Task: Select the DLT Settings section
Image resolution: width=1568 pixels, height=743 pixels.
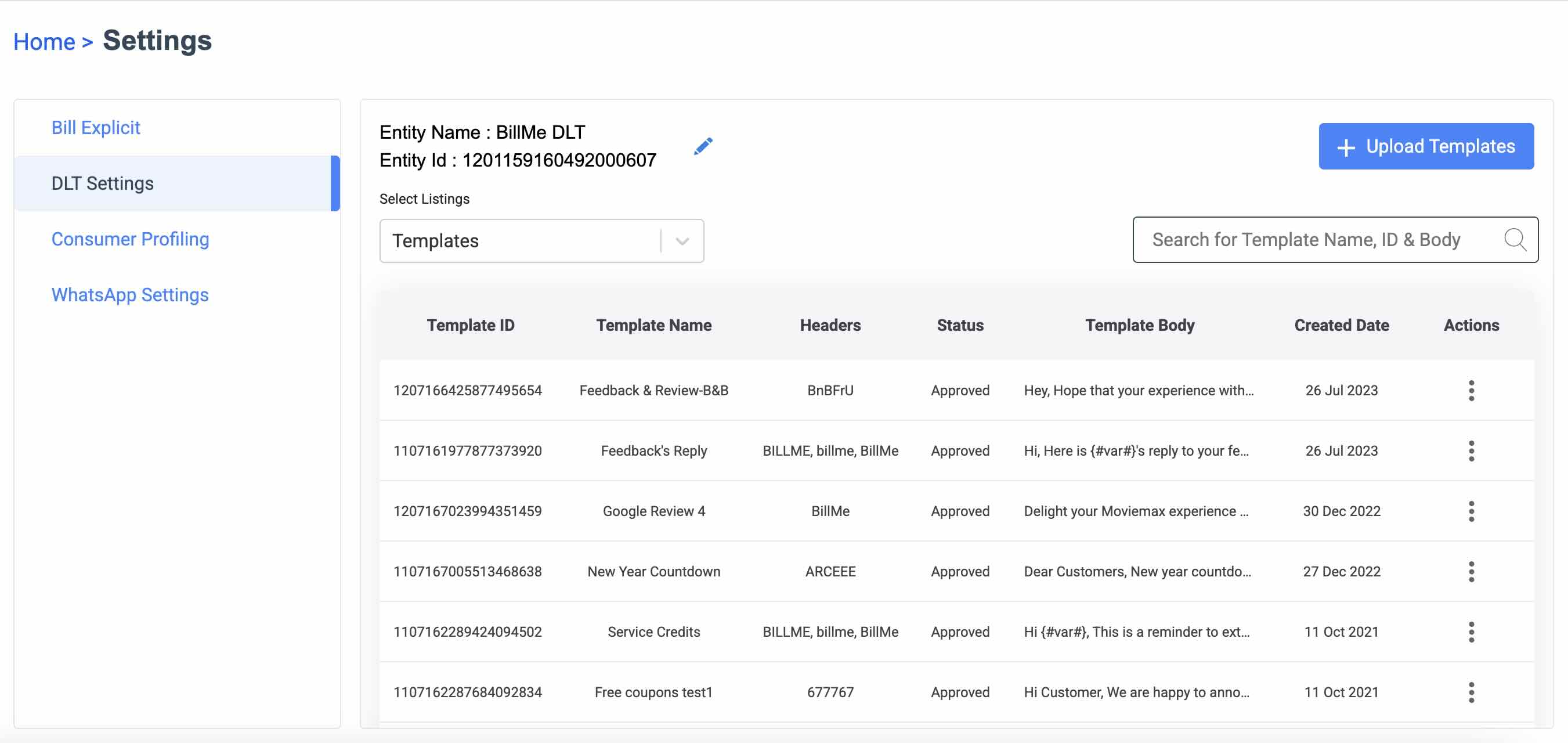Action: [102, 183]
